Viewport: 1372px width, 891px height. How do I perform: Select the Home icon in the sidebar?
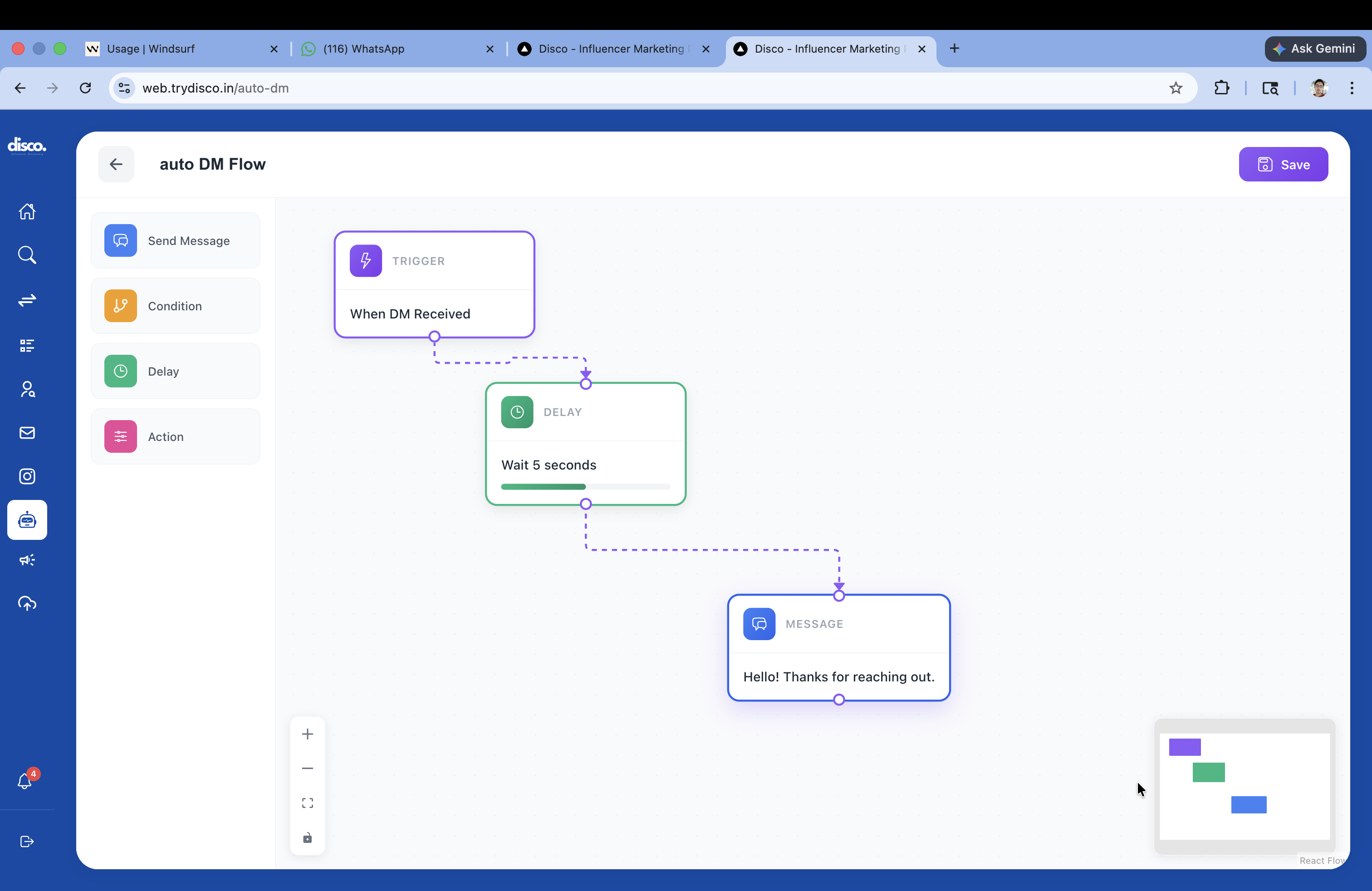[x=26, y=212]
